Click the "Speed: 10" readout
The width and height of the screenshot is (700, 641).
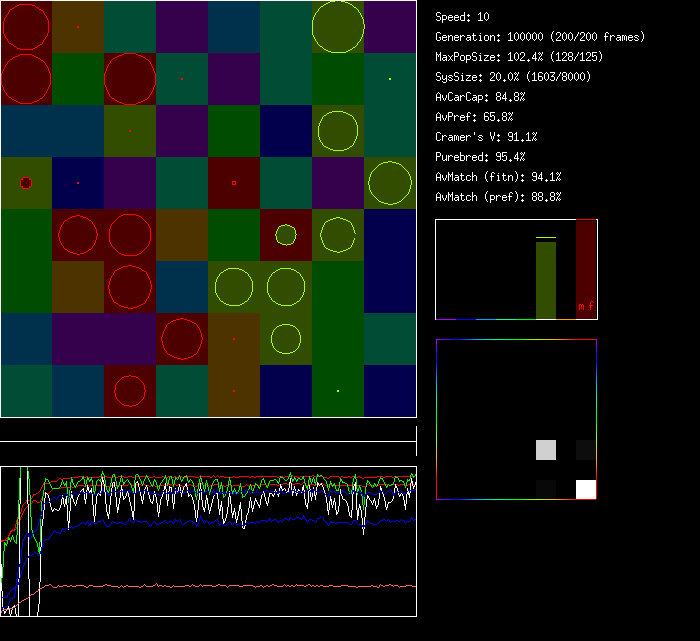pos(463,17)
